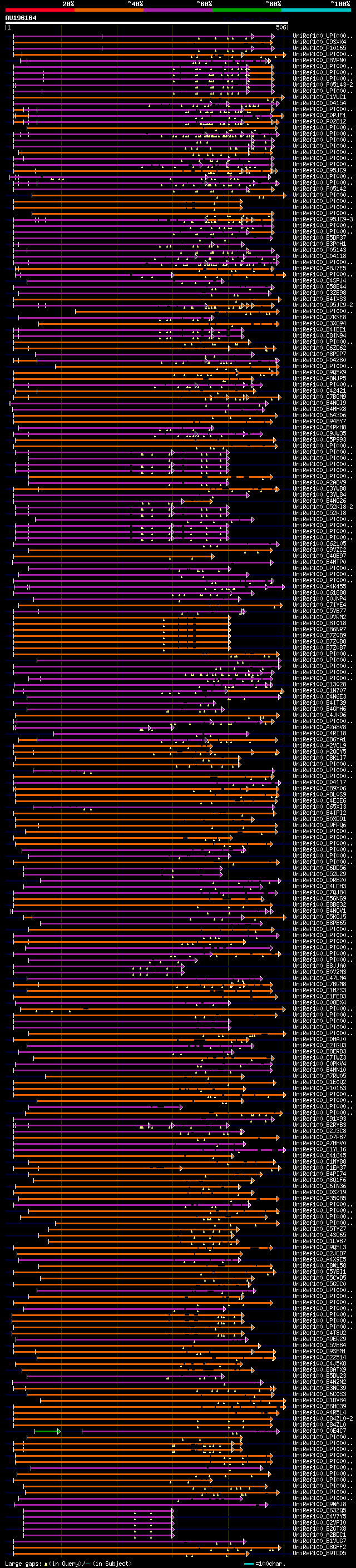Select hit label UniRef100_Q5TYZ7
356x1568 pixels.
(319, 1229)
